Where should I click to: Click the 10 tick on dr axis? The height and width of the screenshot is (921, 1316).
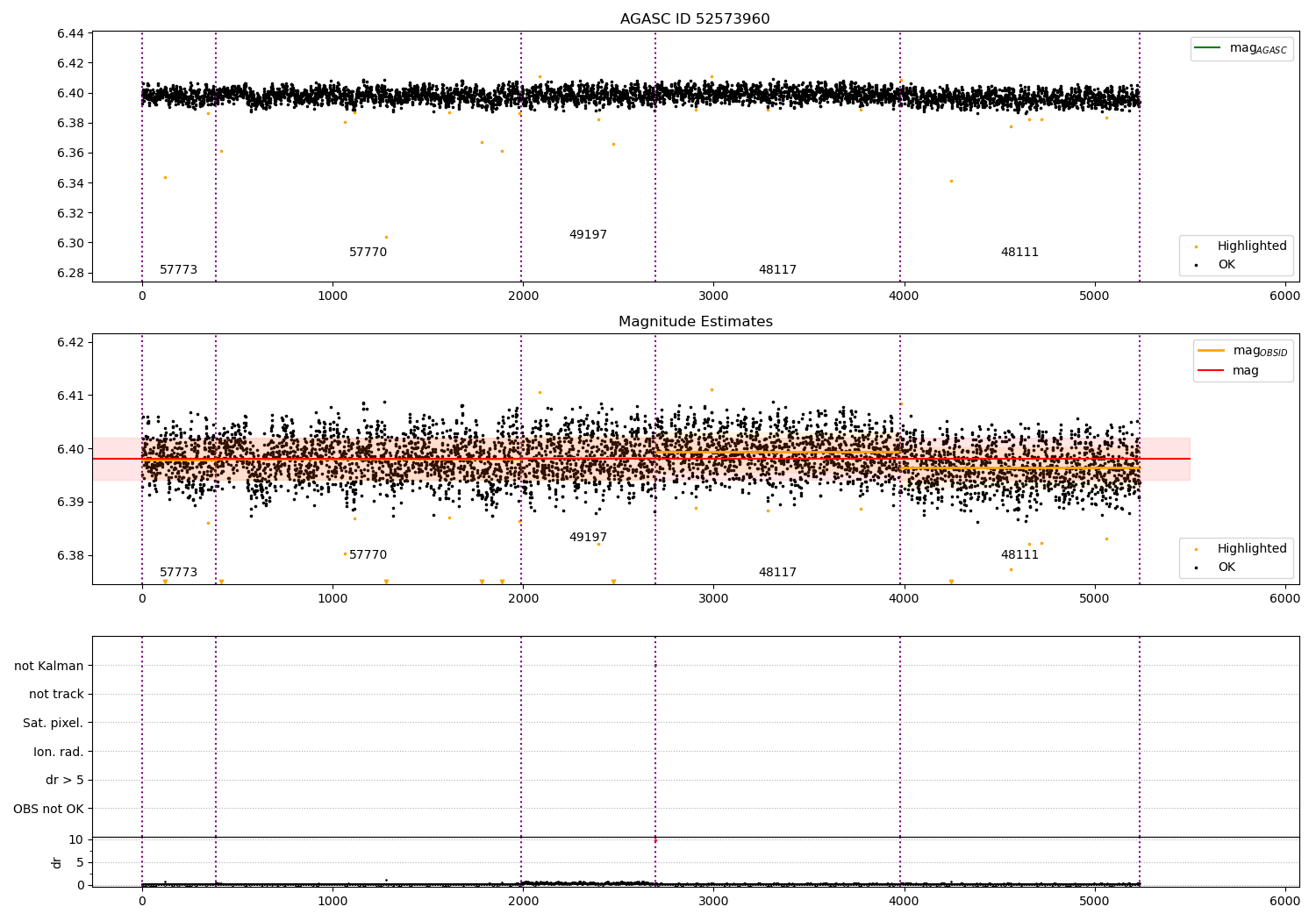point(76,839)
